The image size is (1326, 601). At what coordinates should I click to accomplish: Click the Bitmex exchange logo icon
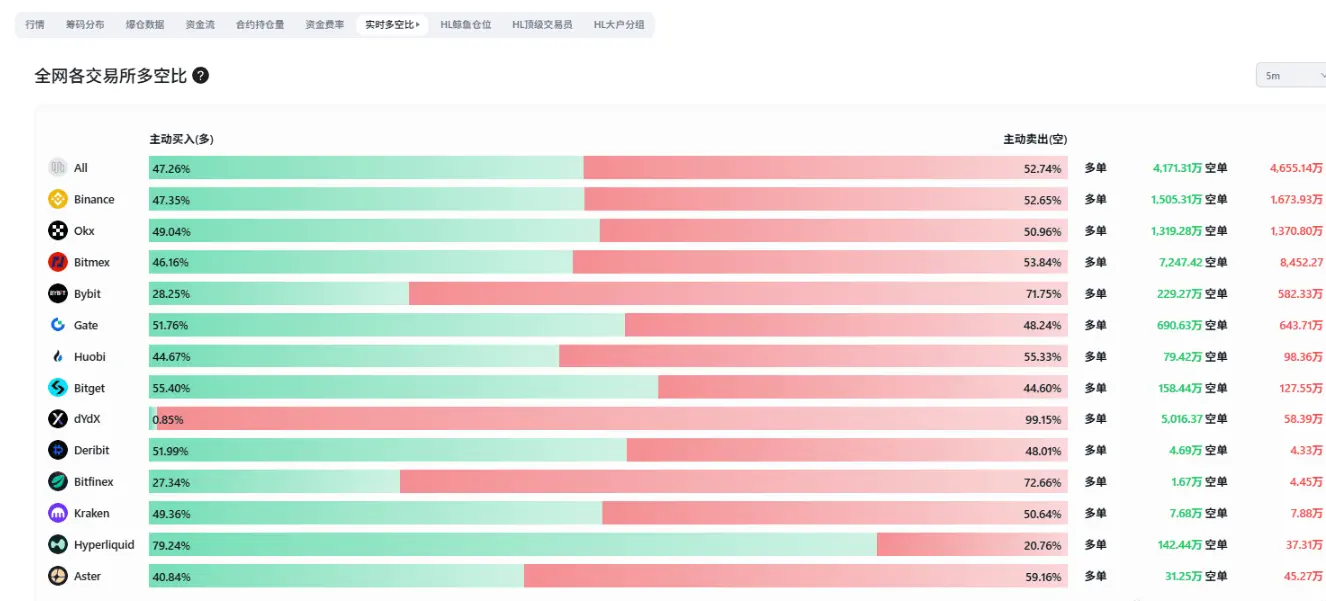(x=58, y=262)
